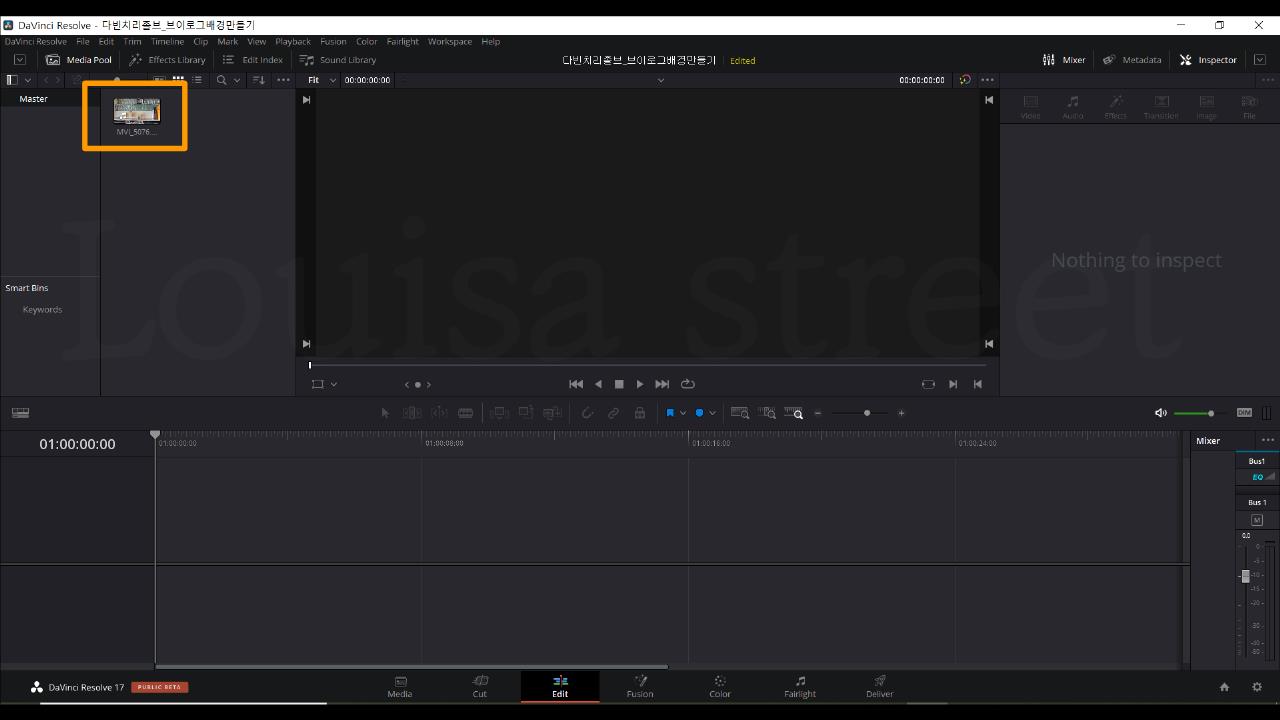The height and width of the screenshot is (720, 1280).
Task: Jump to the previous edit
Action: click(977, 384)
